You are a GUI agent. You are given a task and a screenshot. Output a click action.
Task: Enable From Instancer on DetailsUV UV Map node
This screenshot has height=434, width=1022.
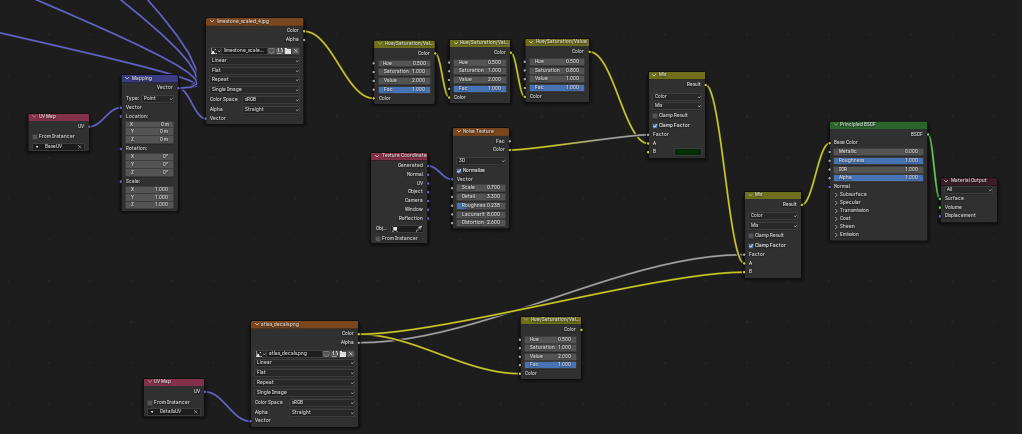150,402
